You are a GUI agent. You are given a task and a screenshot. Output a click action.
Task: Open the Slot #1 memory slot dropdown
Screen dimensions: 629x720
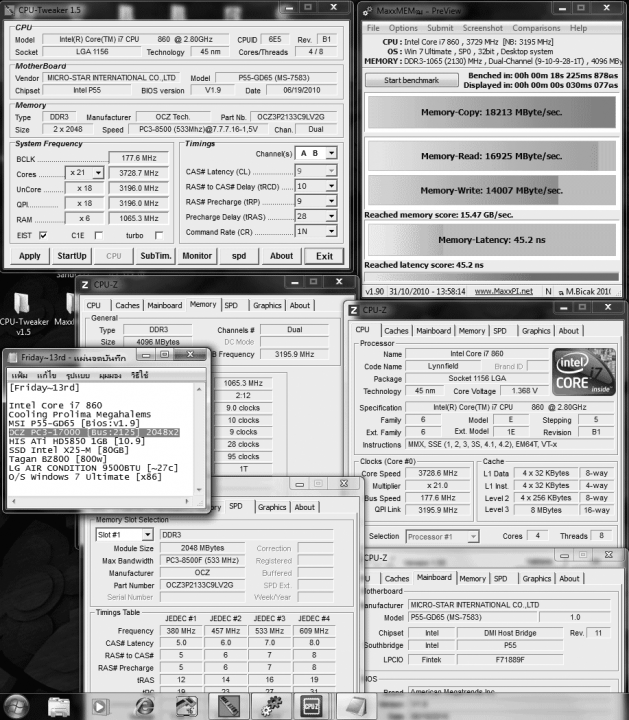coord(147,535)
